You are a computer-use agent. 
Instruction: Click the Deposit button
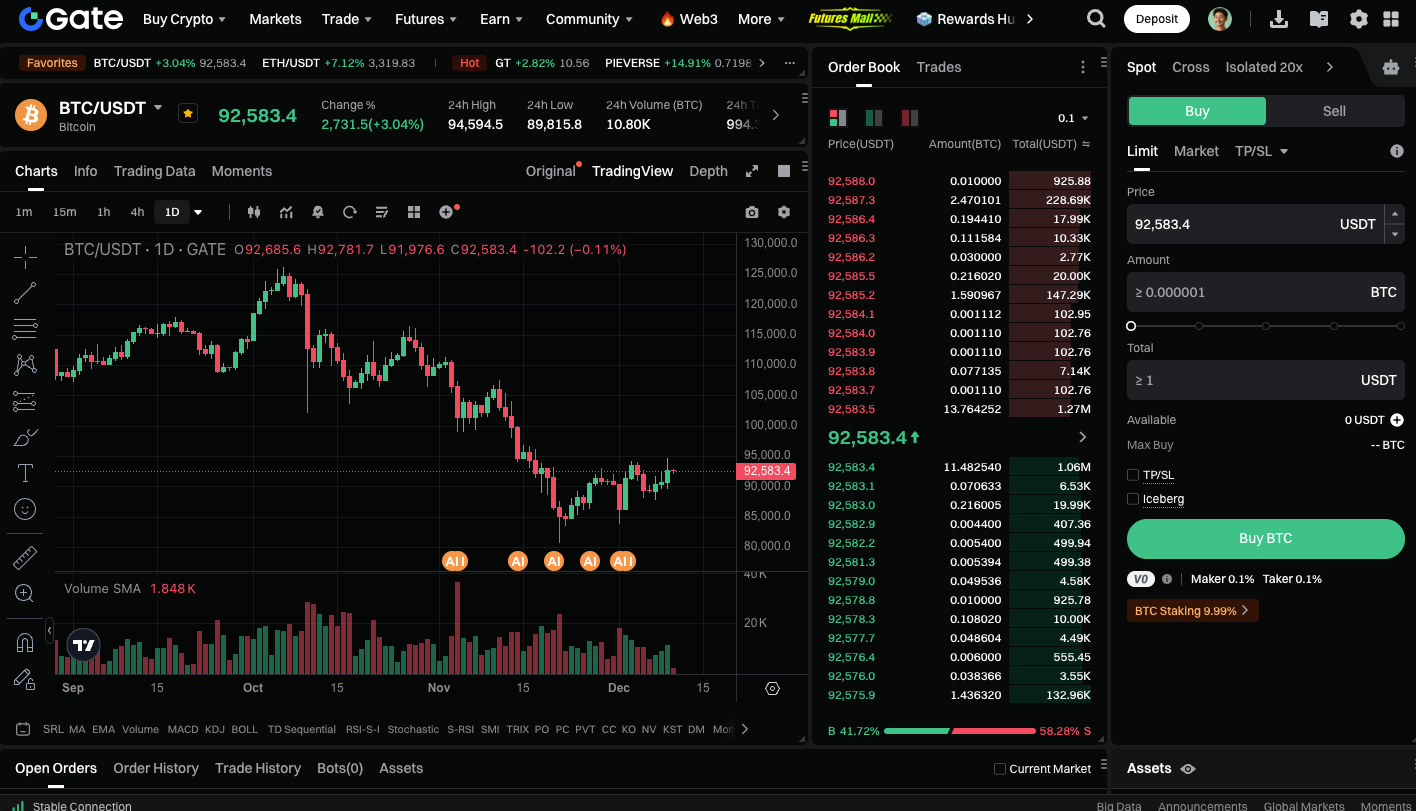tap(1157, 19)
